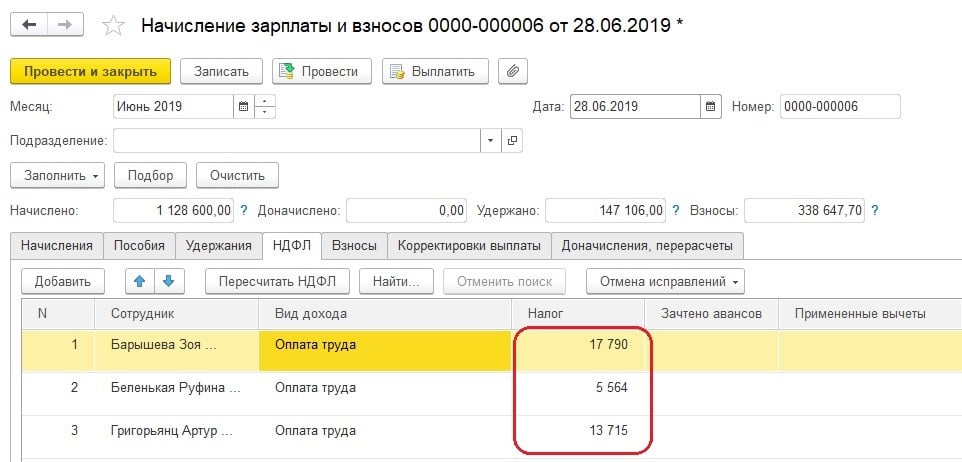Image resolution: width=962 pixels, height=462 pixels.
Task: Move row down with blue arrow
Action: point(169,282)
